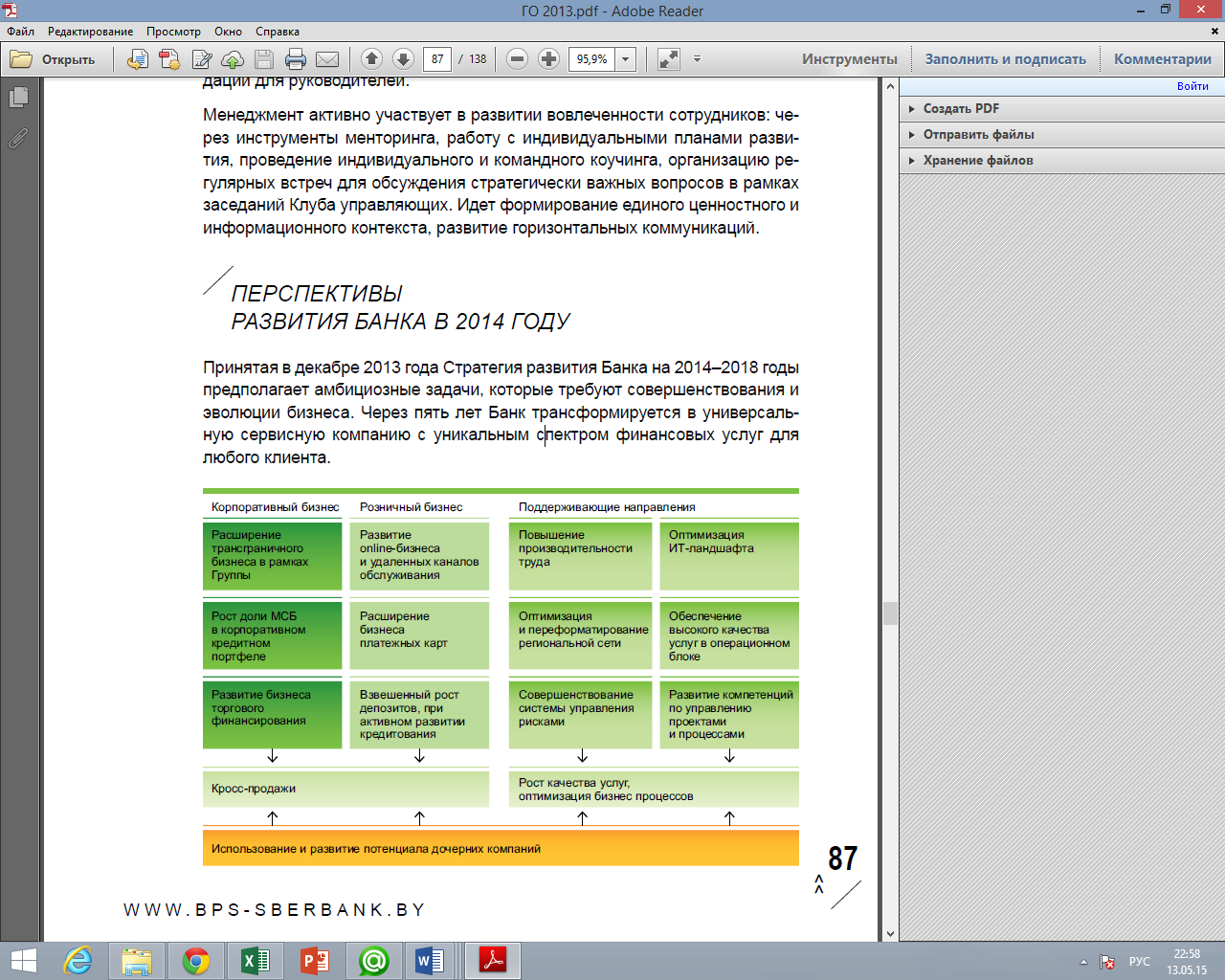Open the Заполнить и подписать pane
The image size is (1225, 980).
pos(1006,59)
